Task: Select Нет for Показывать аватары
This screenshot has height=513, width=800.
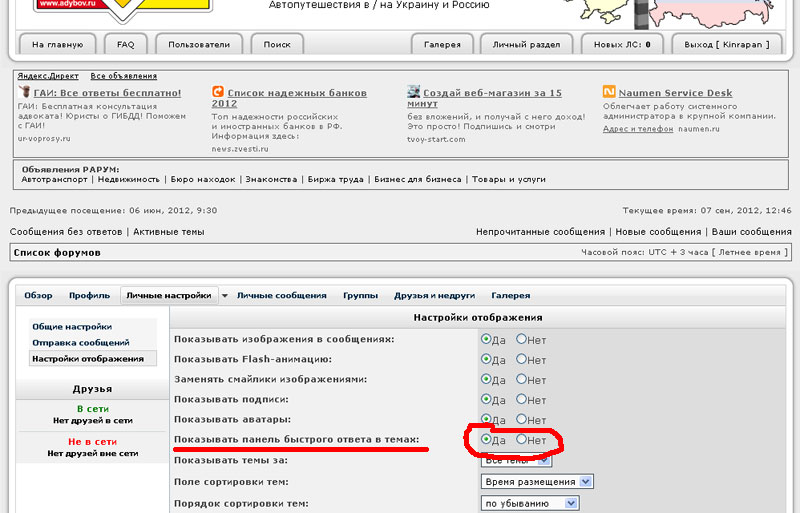Action: pos(521,419)
